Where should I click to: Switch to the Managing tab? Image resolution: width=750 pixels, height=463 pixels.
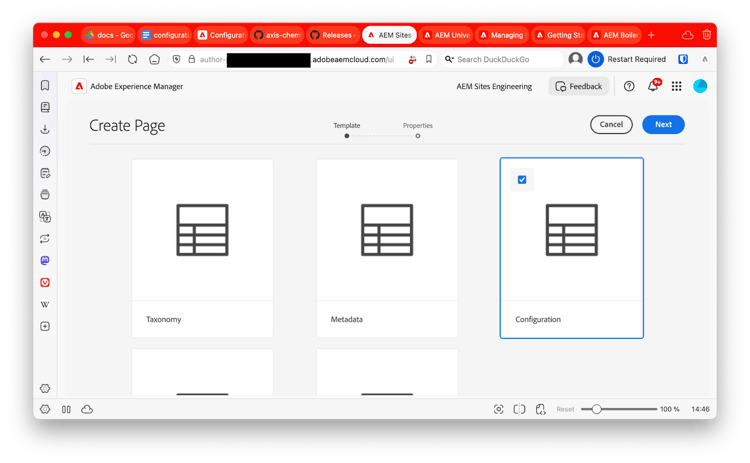[x=502, y=35]
